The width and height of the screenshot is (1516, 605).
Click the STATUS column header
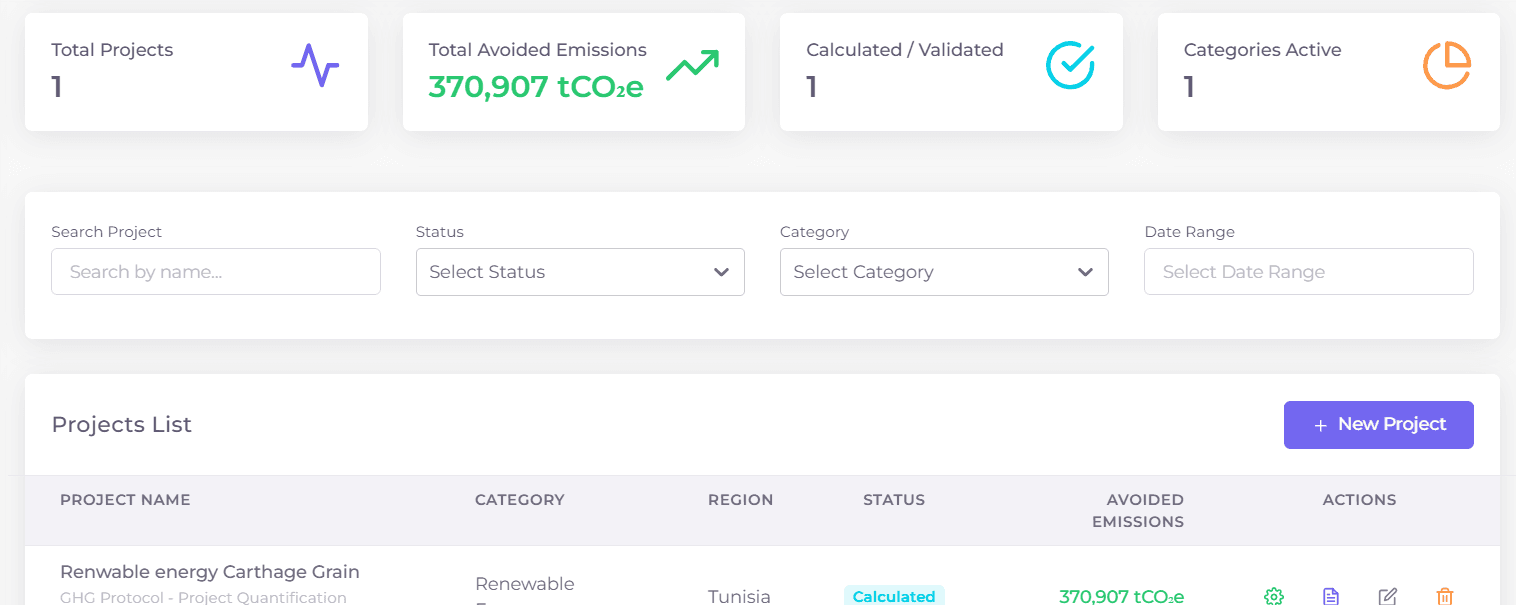pyautogui.click(x=894, y=500)
